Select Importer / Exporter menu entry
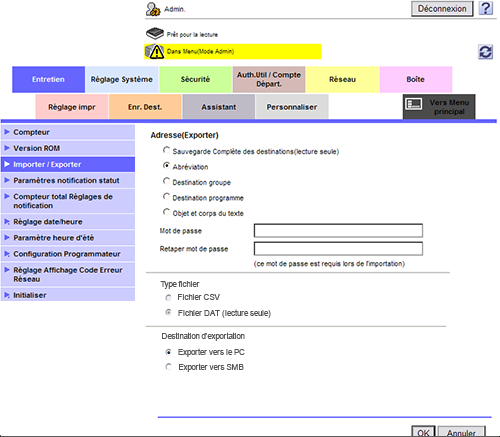This screenshot has height=437, width=500. [68, 164]
